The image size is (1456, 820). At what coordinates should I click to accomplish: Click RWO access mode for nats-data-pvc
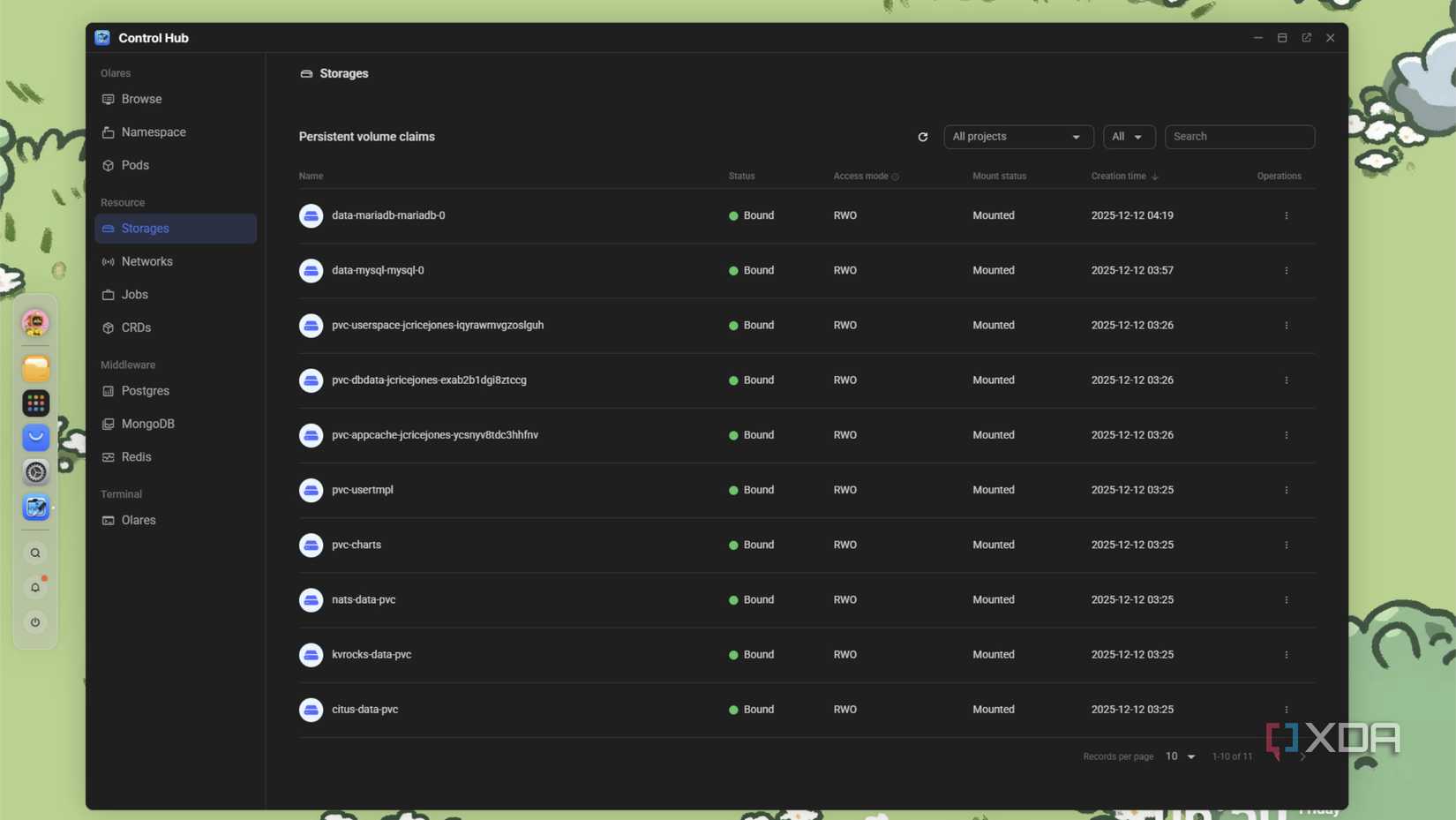click(x=845, y=599)
